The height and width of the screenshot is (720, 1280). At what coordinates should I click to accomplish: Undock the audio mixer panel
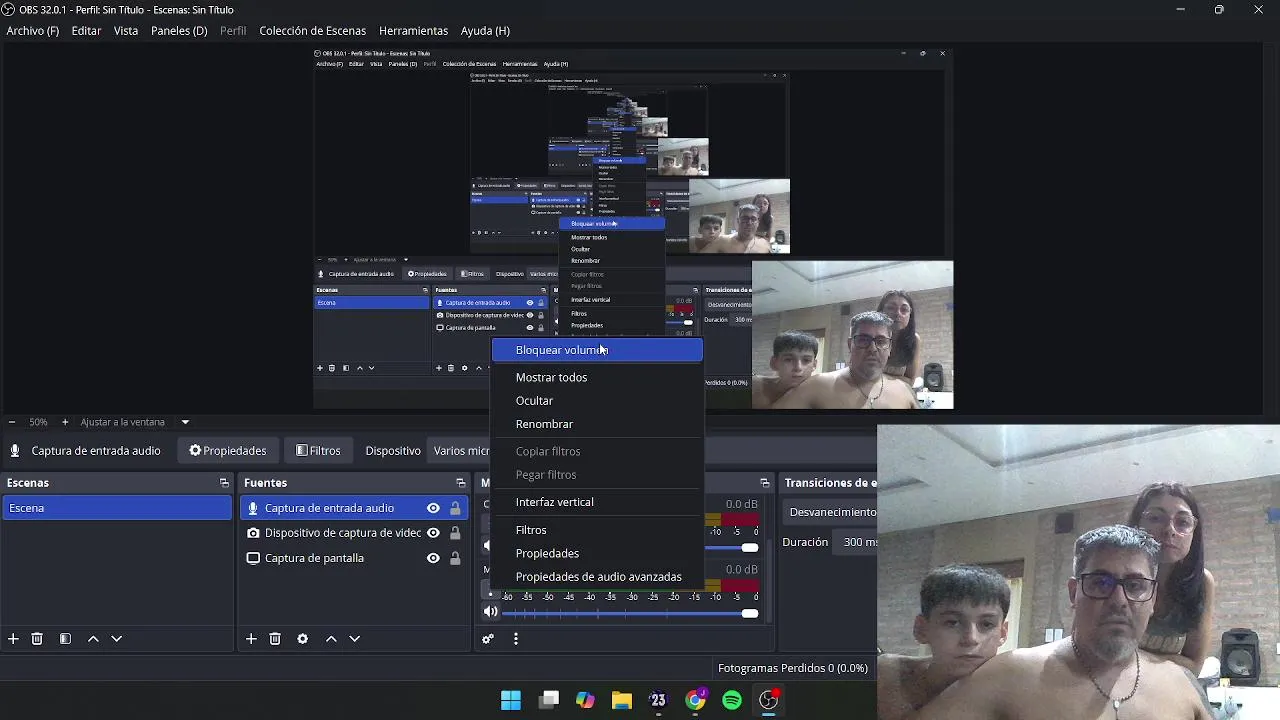click(x=765, y=483)
